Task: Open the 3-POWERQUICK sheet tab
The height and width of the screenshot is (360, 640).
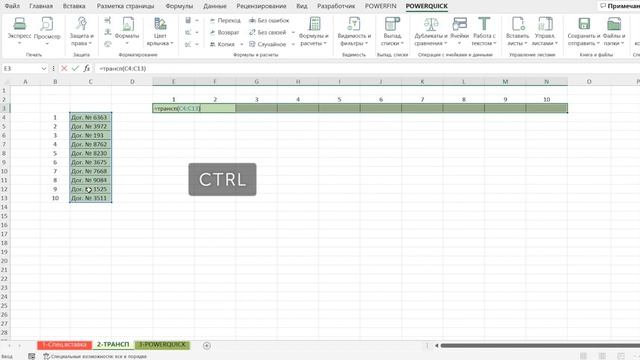Action: 162,345
